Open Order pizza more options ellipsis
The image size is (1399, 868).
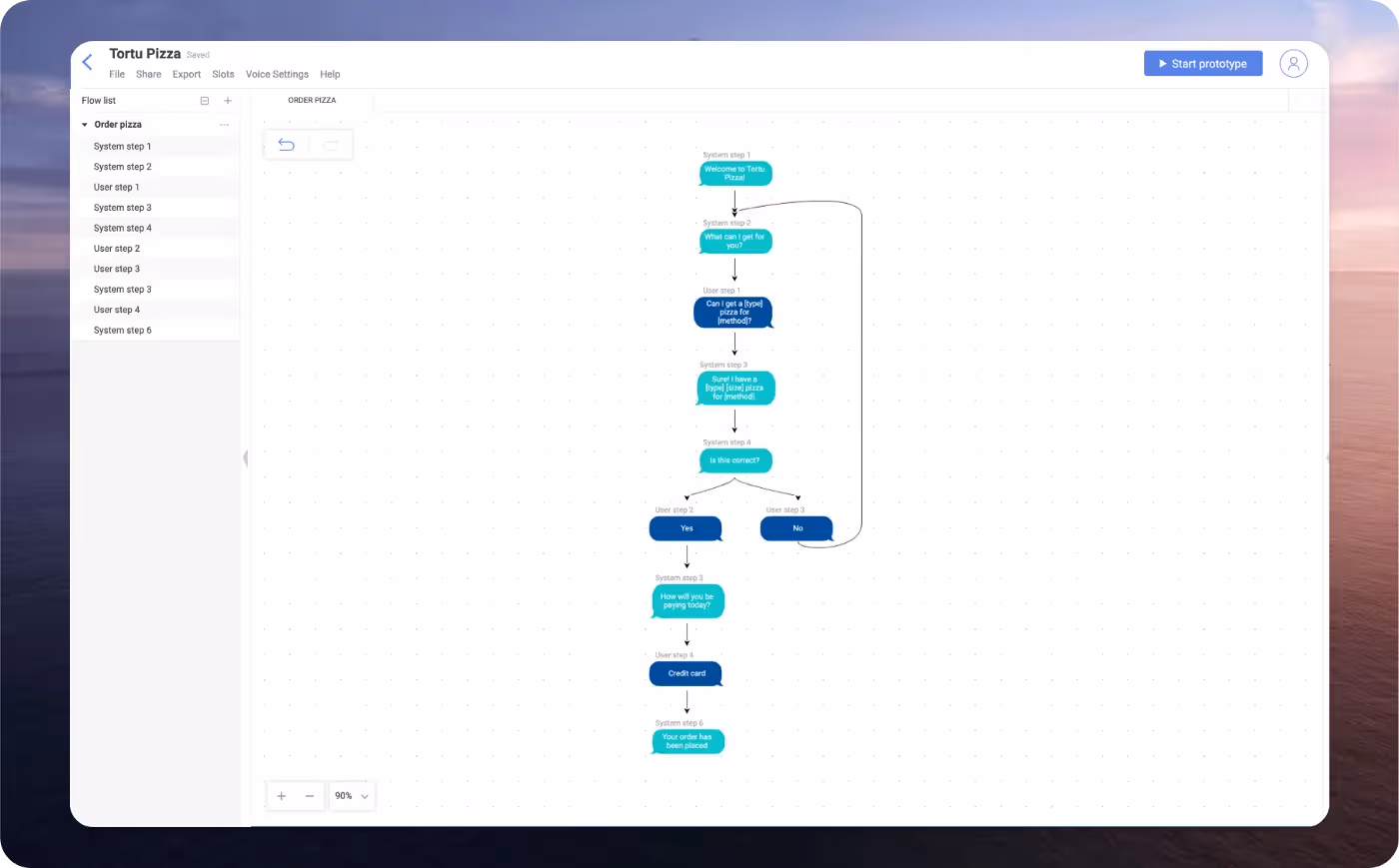[x=224, y=125]
